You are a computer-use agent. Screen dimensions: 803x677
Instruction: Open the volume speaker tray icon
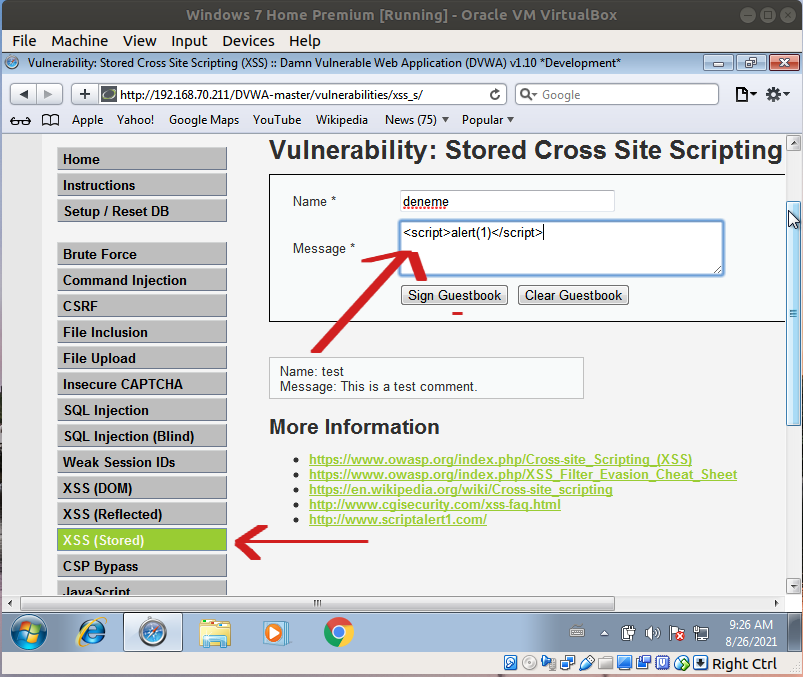652,633
